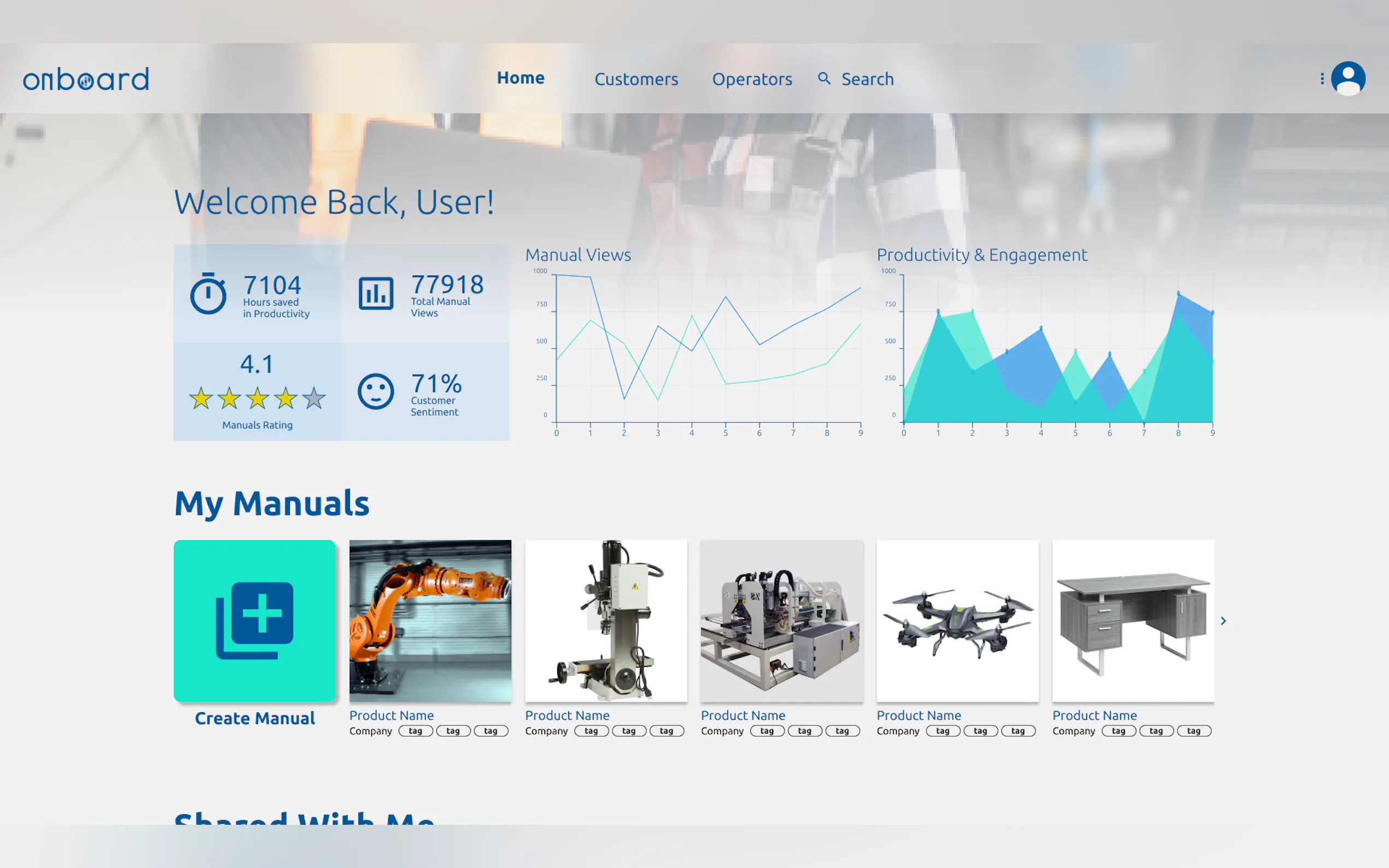The width and height of the screenshot is (1389, 868).
Task: Open the grey desk manual thumbnail
Action: [x=1133, y=620]
